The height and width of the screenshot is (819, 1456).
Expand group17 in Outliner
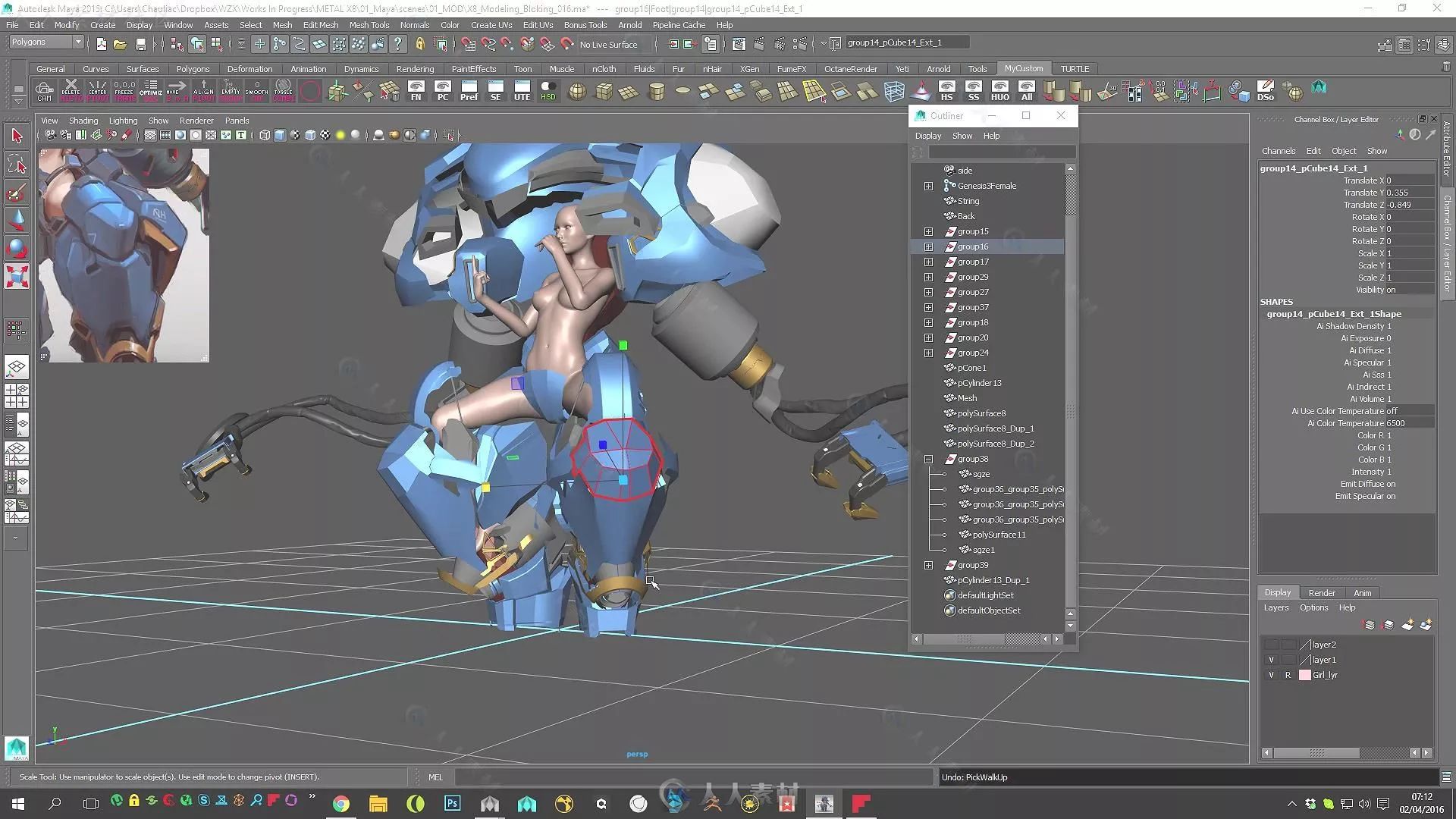[x=928, y=262]
